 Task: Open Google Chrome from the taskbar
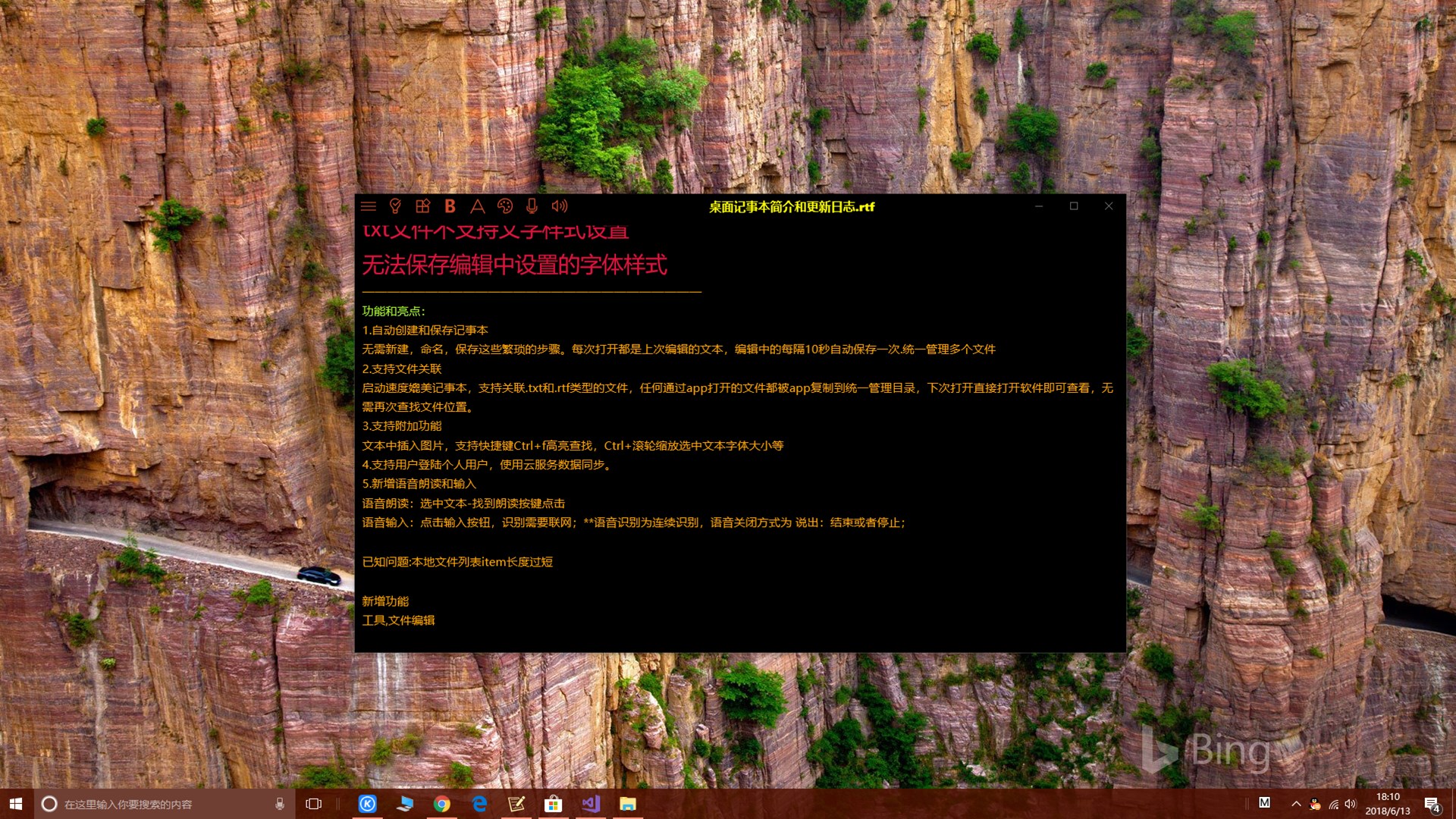pos(442,804)
